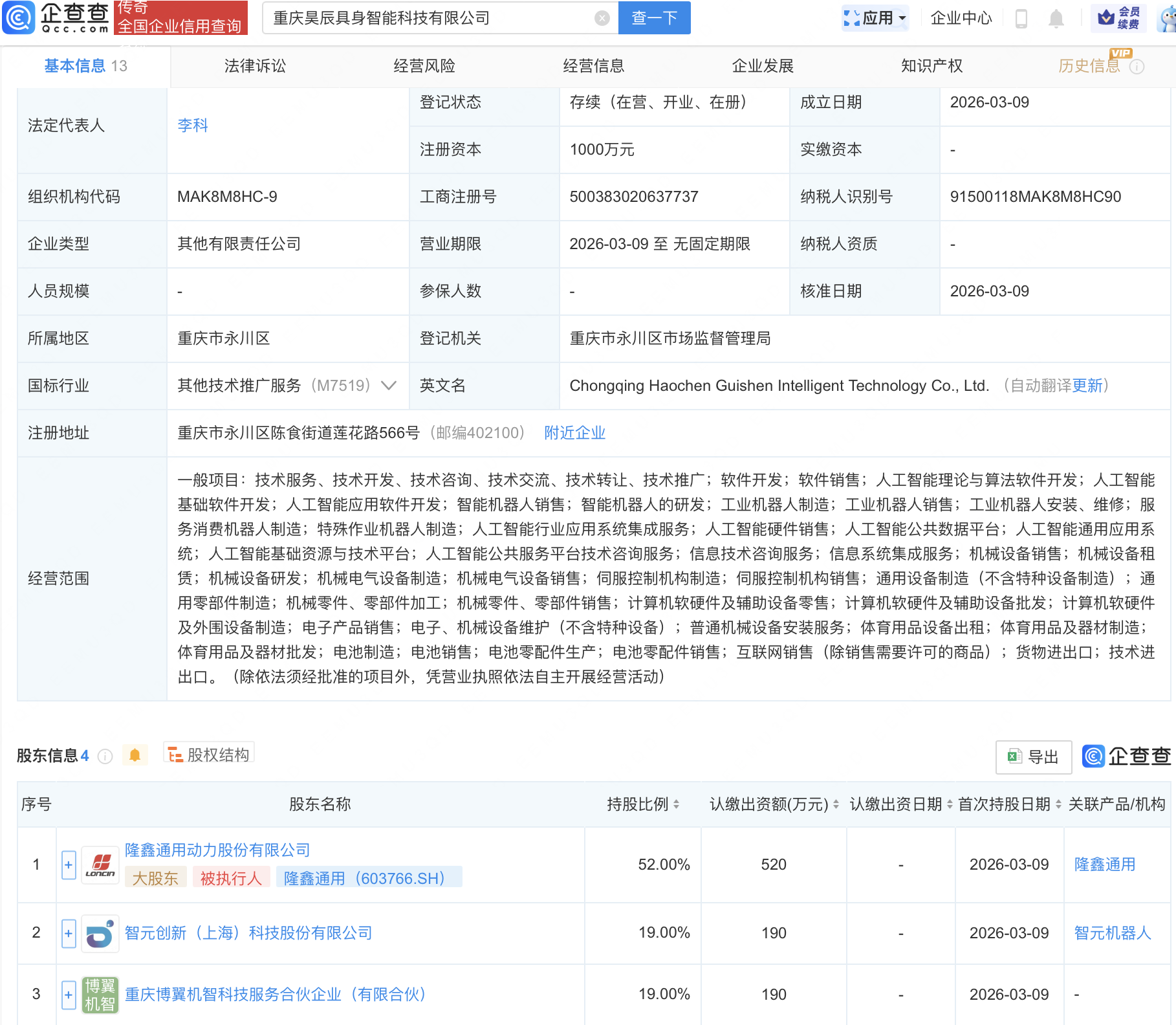The height and width of the screenshot is (1025, 1176).
Task: Click in the company search input field
Action: click(x=427, y=18)
